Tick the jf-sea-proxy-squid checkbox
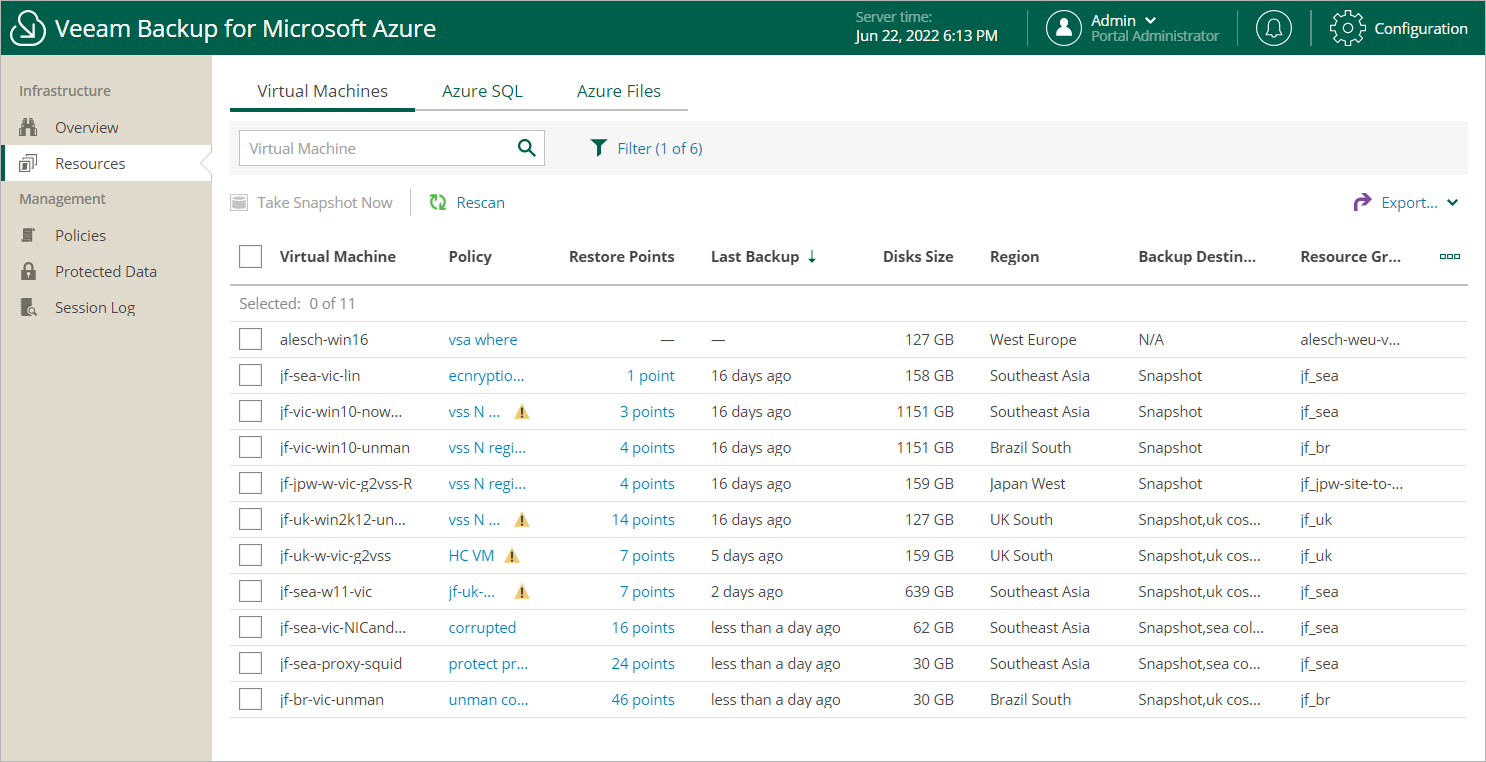 pyautogui.click(x=250, y=663)
